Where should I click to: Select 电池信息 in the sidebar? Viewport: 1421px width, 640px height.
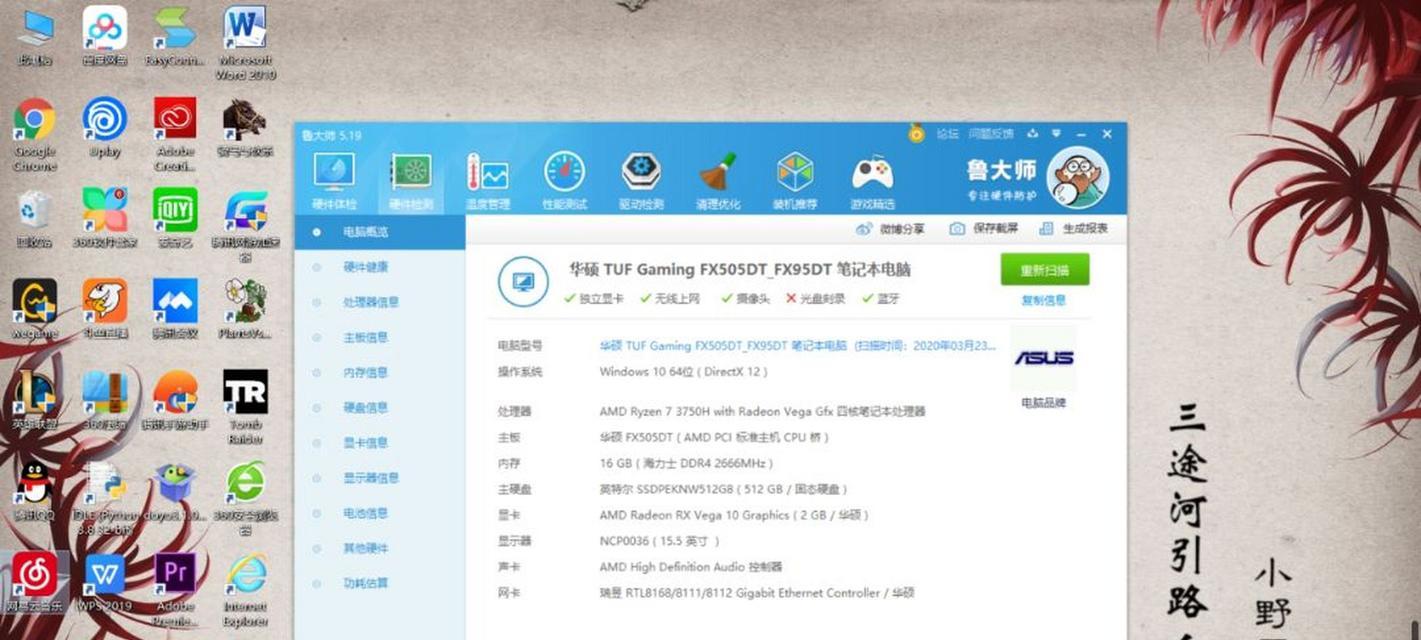click(380, 513)
